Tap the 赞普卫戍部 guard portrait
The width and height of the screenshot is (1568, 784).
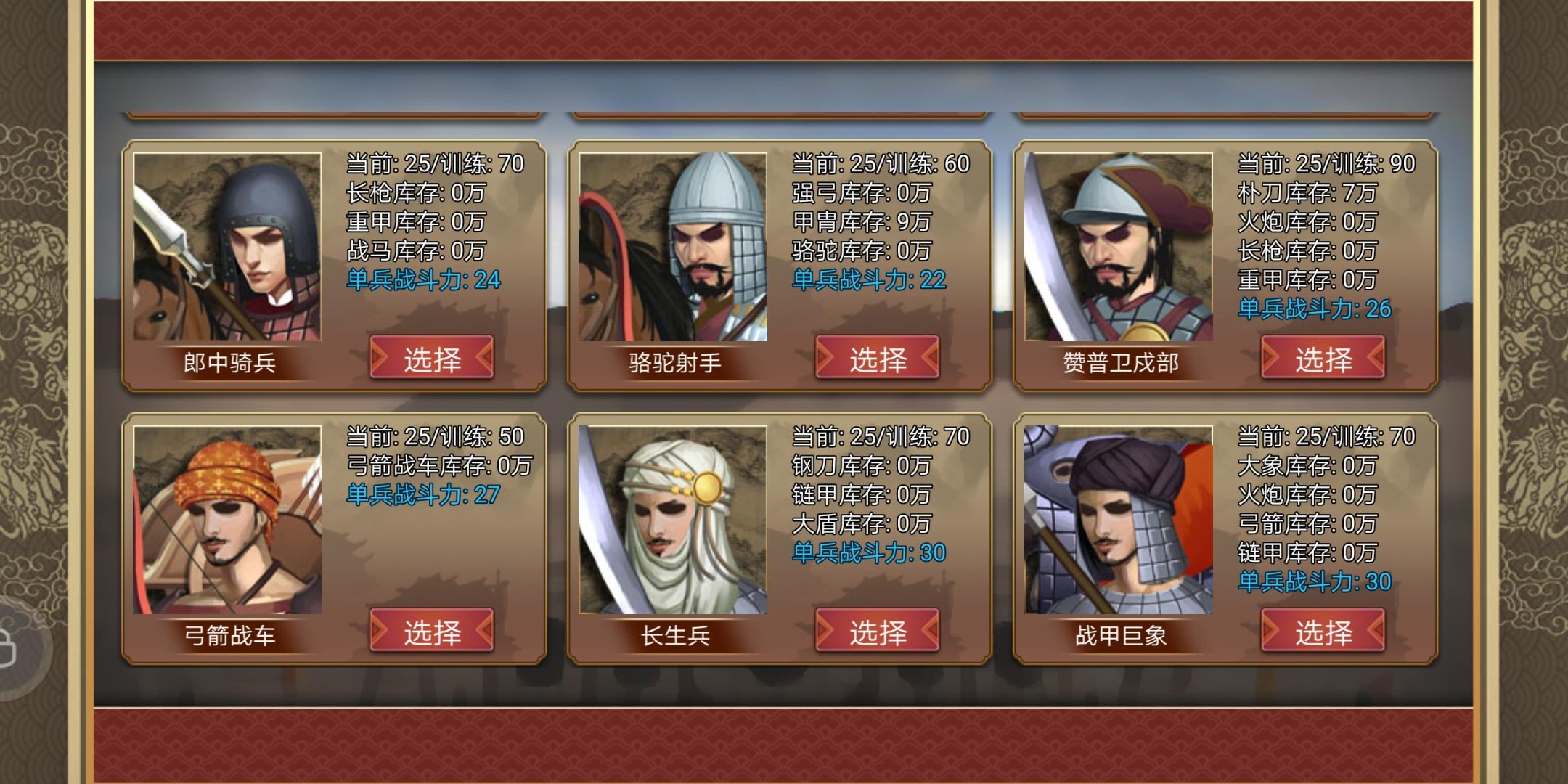point(1119,247)
